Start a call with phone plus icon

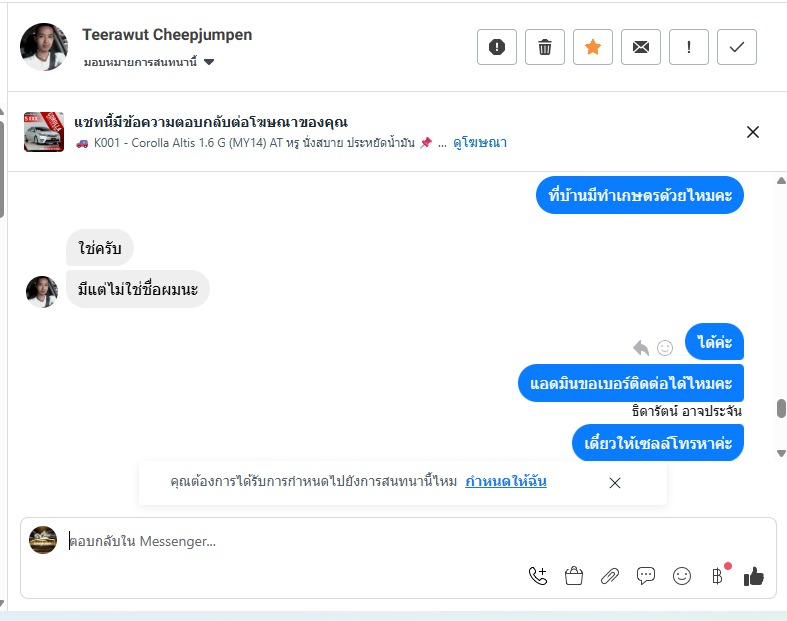pos(538,576)
